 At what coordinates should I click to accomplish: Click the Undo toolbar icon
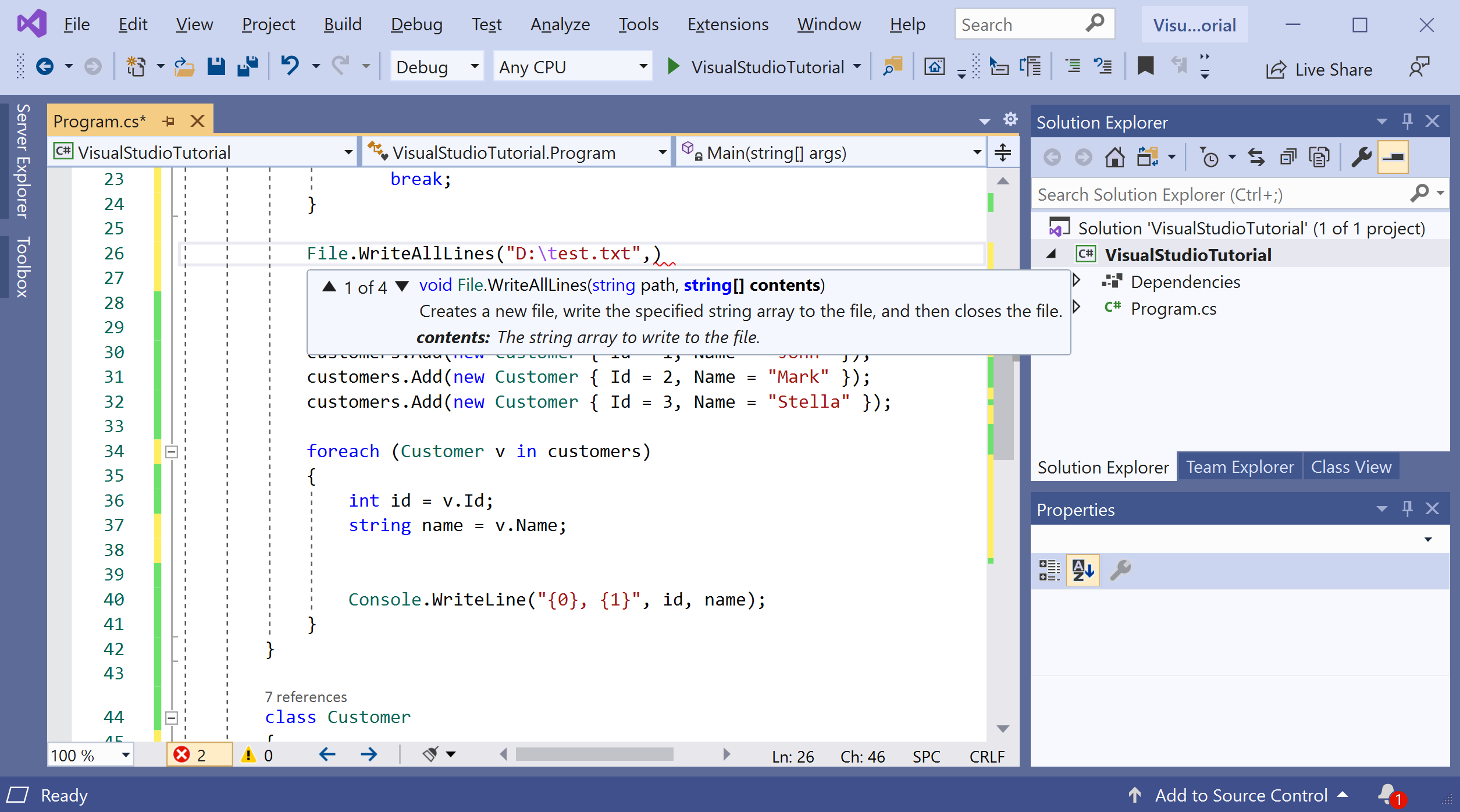click(290, 66)
